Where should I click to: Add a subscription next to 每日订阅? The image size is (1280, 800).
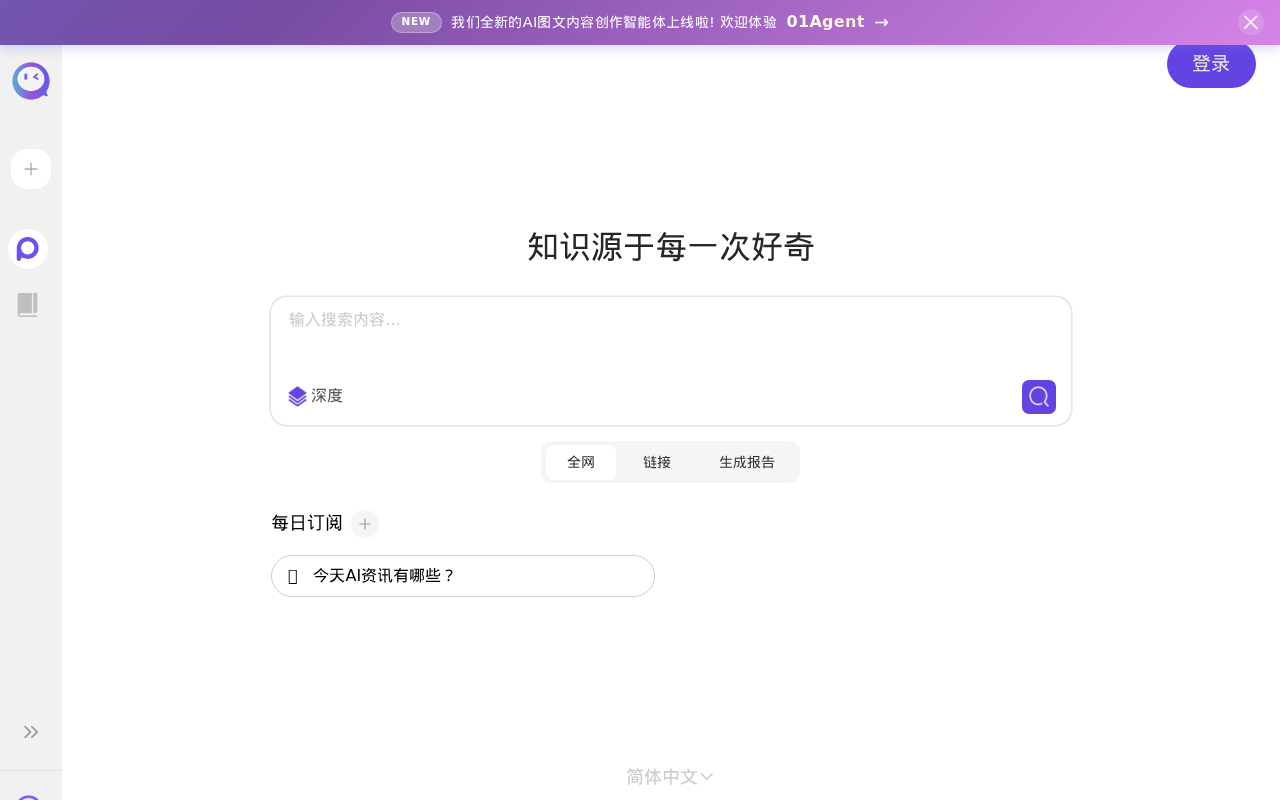(x=365, y=524)
